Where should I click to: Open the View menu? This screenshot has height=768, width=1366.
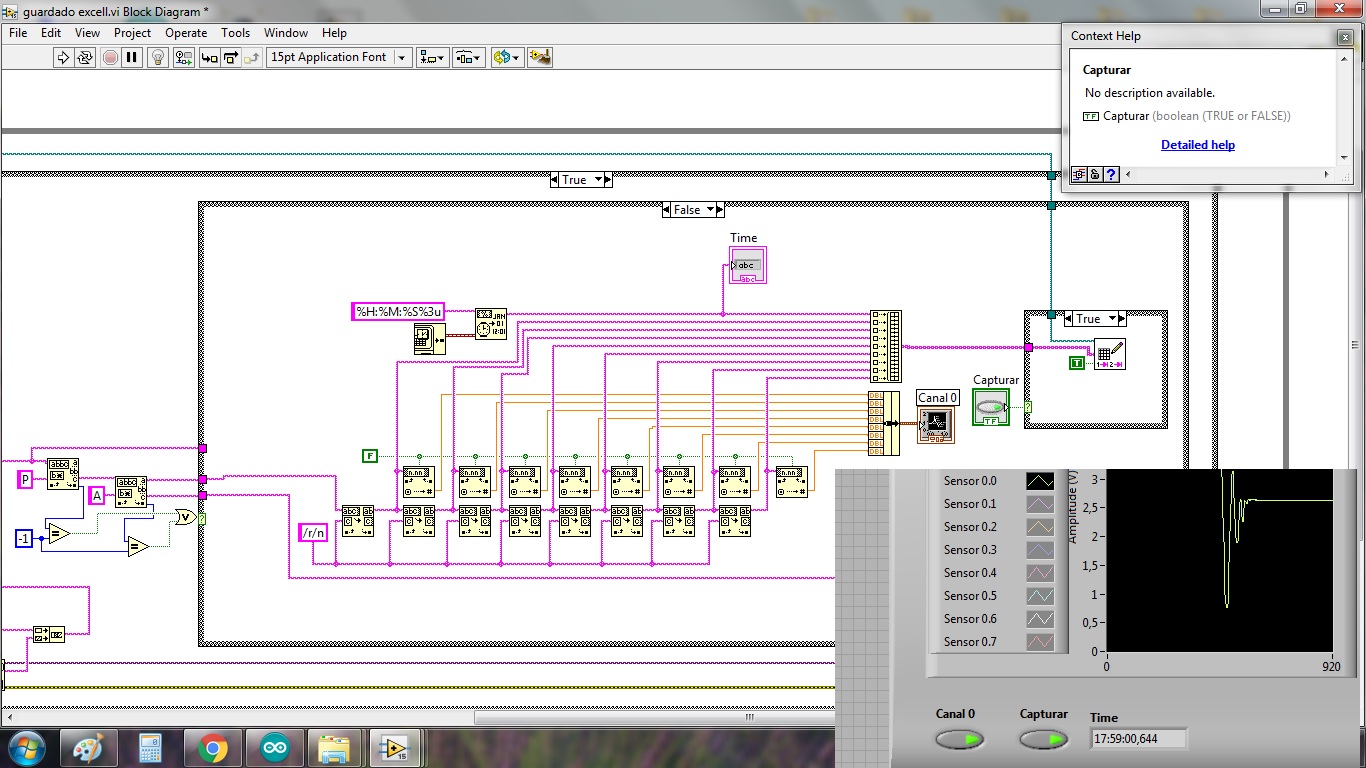pos(87,33)
